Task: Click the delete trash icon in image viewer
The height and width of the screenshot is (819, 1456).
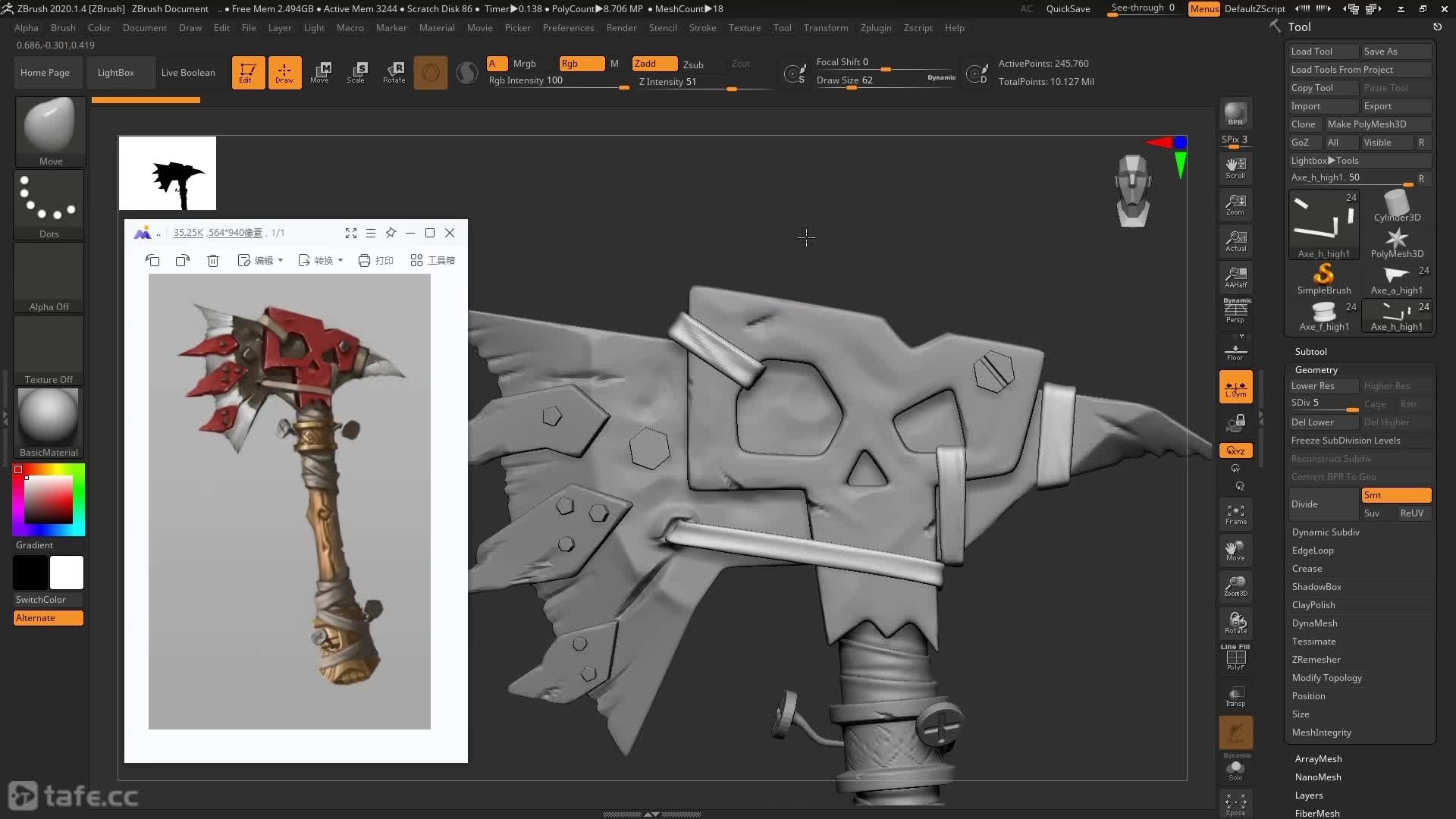Action: [x=213, y=260]
